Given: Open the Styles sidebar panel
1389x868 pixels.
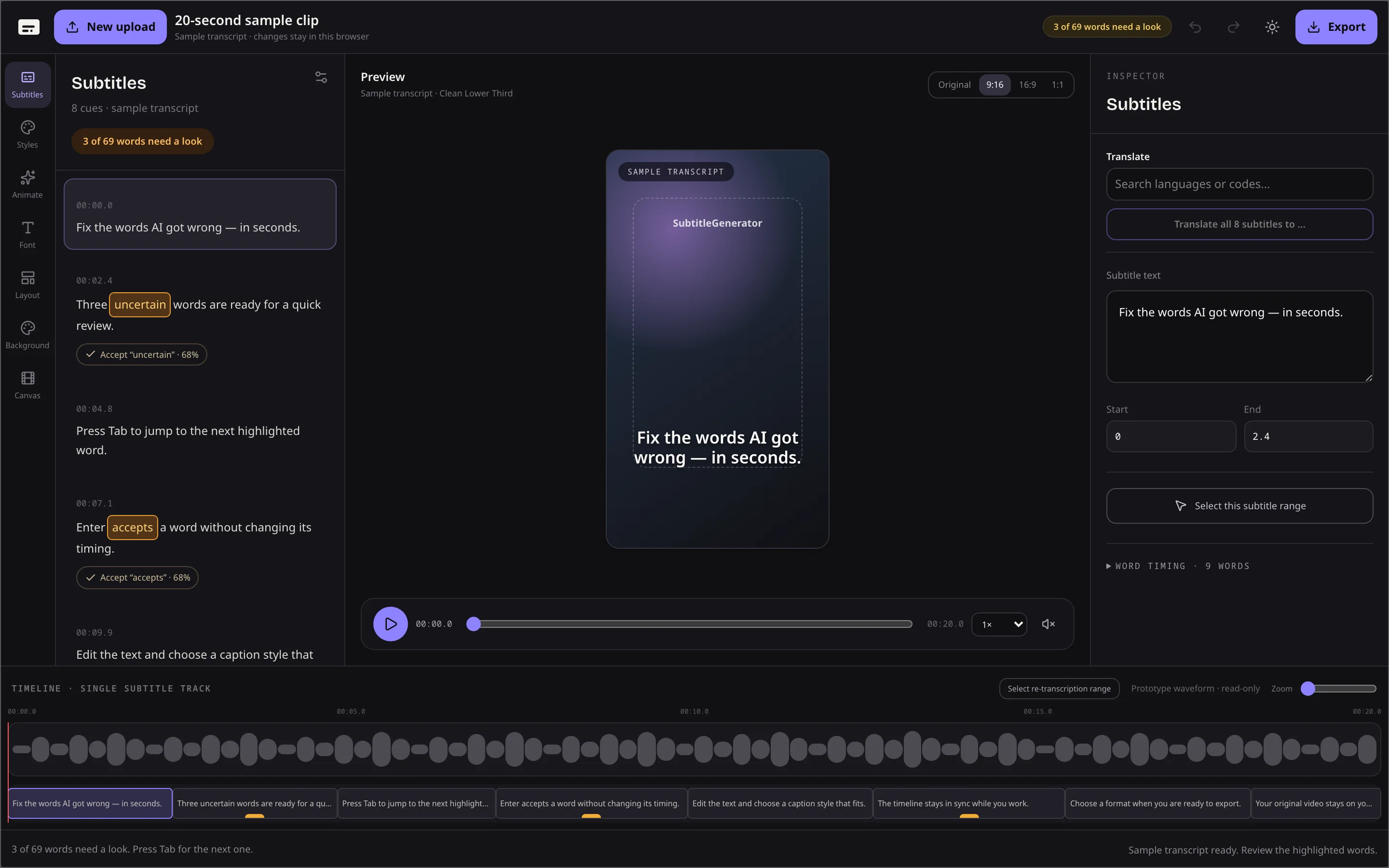Looking at the screenshot, I should point(27,135).
